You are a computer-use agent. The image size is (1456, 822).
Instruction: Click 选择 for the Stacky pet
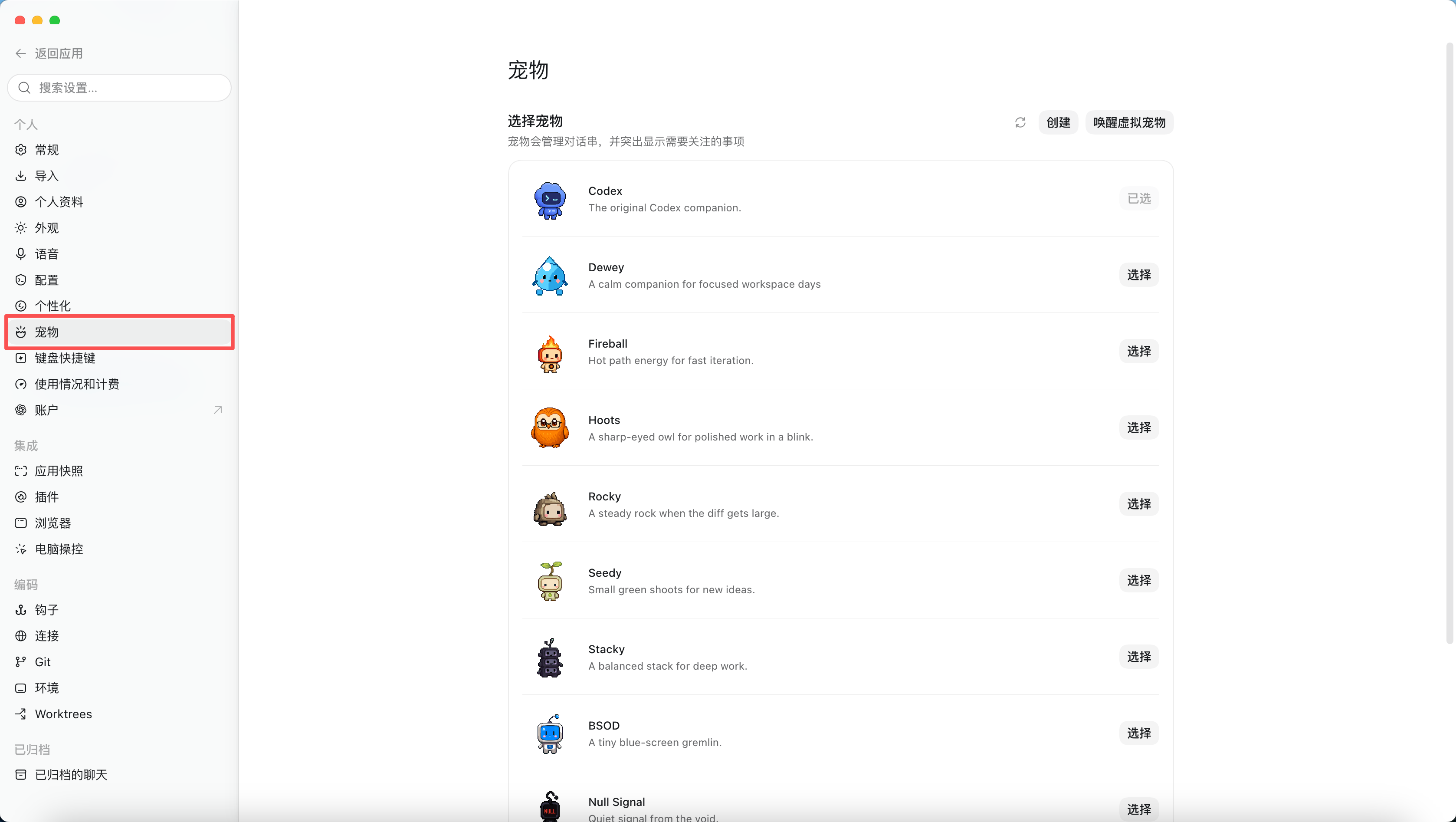[x=1139, y=656]
